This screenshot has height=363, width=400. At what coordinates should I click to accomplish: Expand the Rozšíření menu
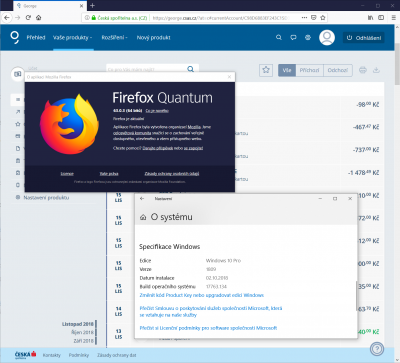pyautogui.click(x=115, y=38)
